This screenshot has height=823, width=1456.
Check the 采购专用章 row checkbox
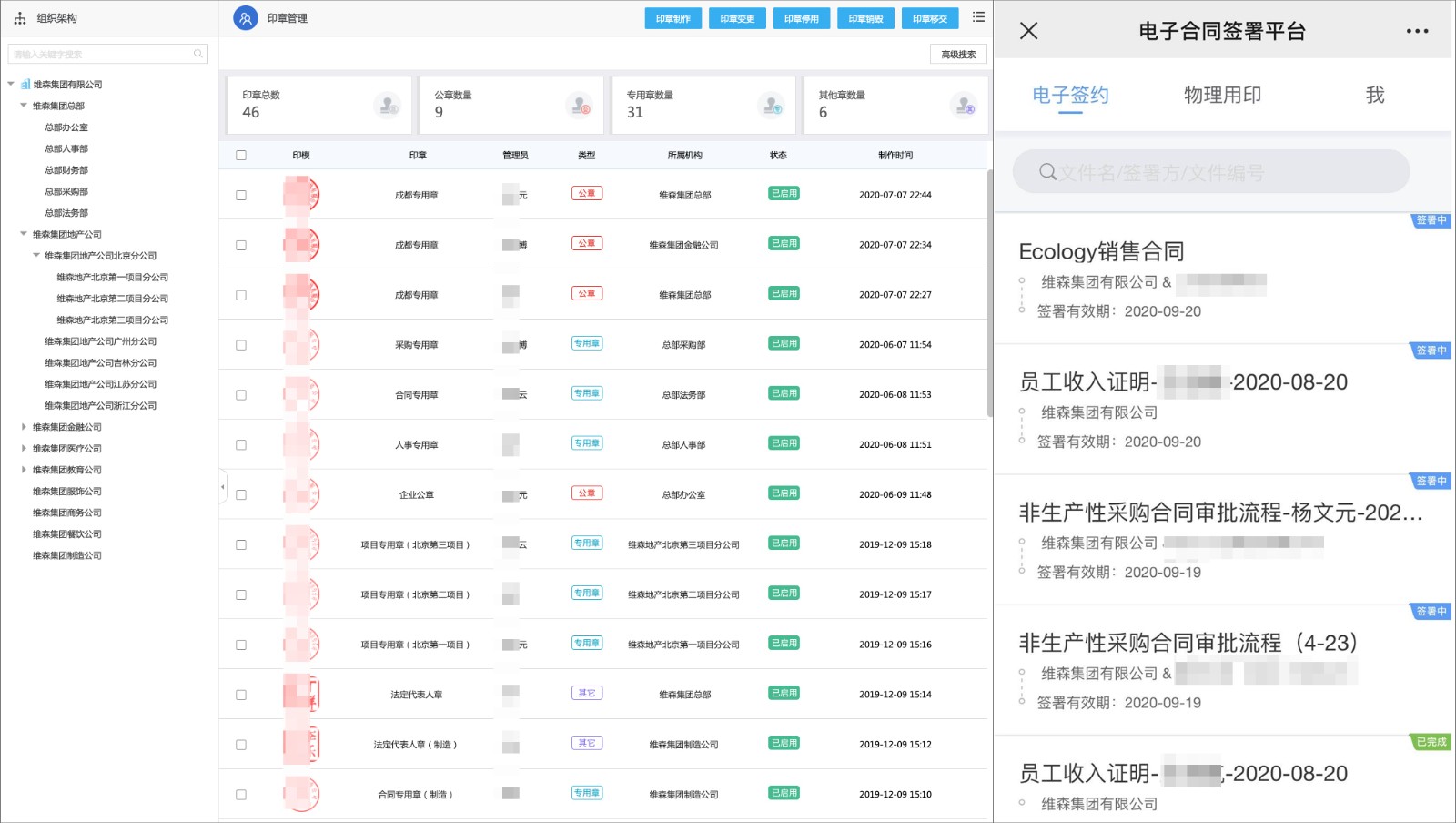coord(241,345)
